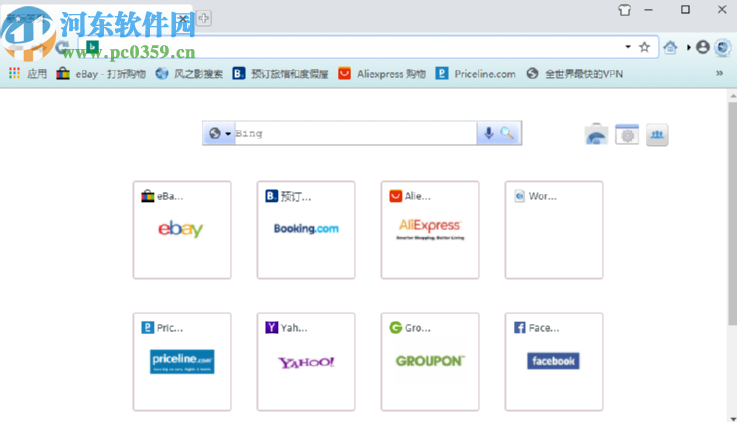The height and width of the screenshot is (422, 737).
Task: Open the browser globe menu icon
Action: pyautogui.click(x=723, y=47)
